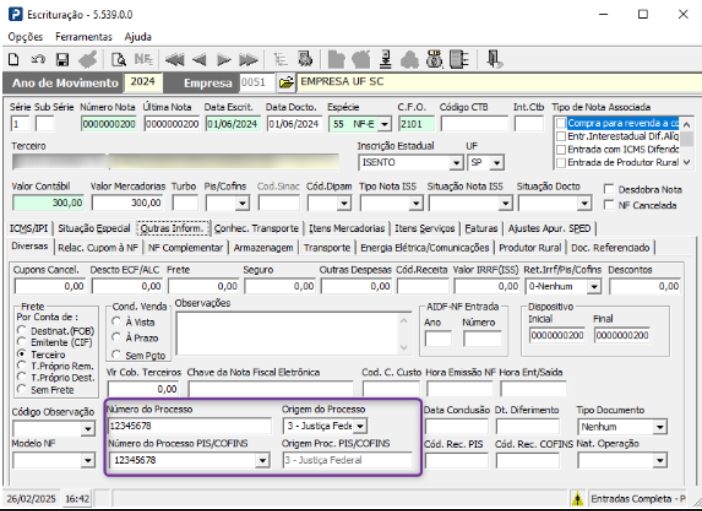Image resolution: width=702 pixels, height=511 pixels.
Task: Expand the Origem do Processo dropdown
Action: click(360, 427)
